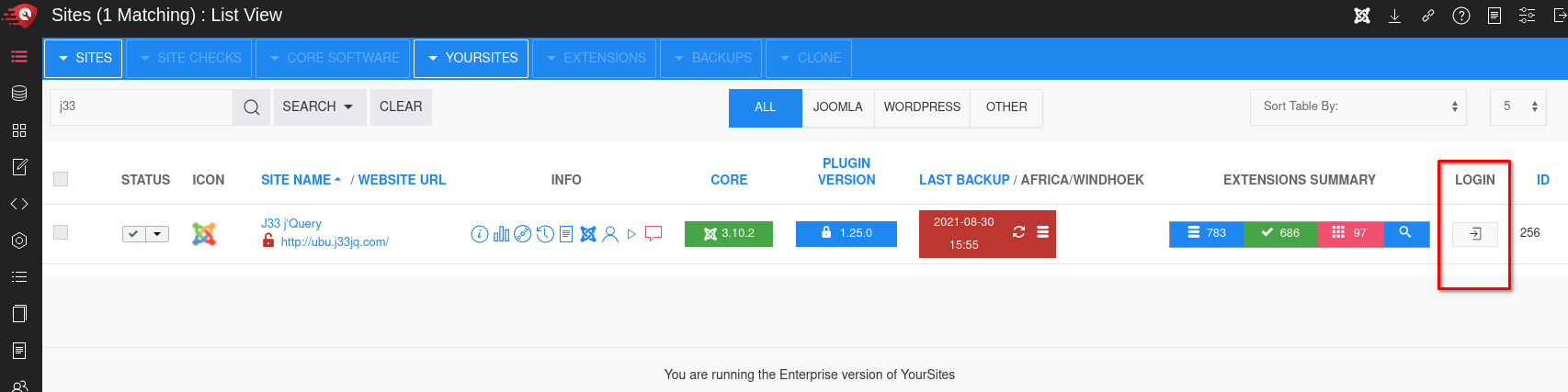Sort by the CORE column header
Viewport: 1568px width, 392px height.
click(x=729, y=181)
